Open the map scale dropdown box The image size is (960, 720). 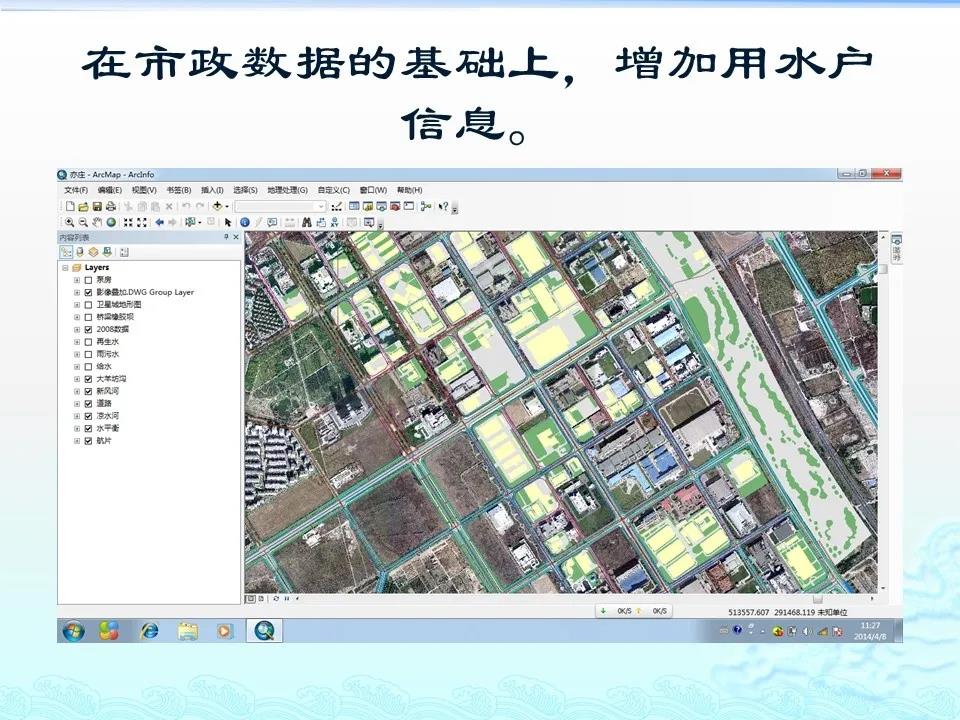click(x=321, y=206)
